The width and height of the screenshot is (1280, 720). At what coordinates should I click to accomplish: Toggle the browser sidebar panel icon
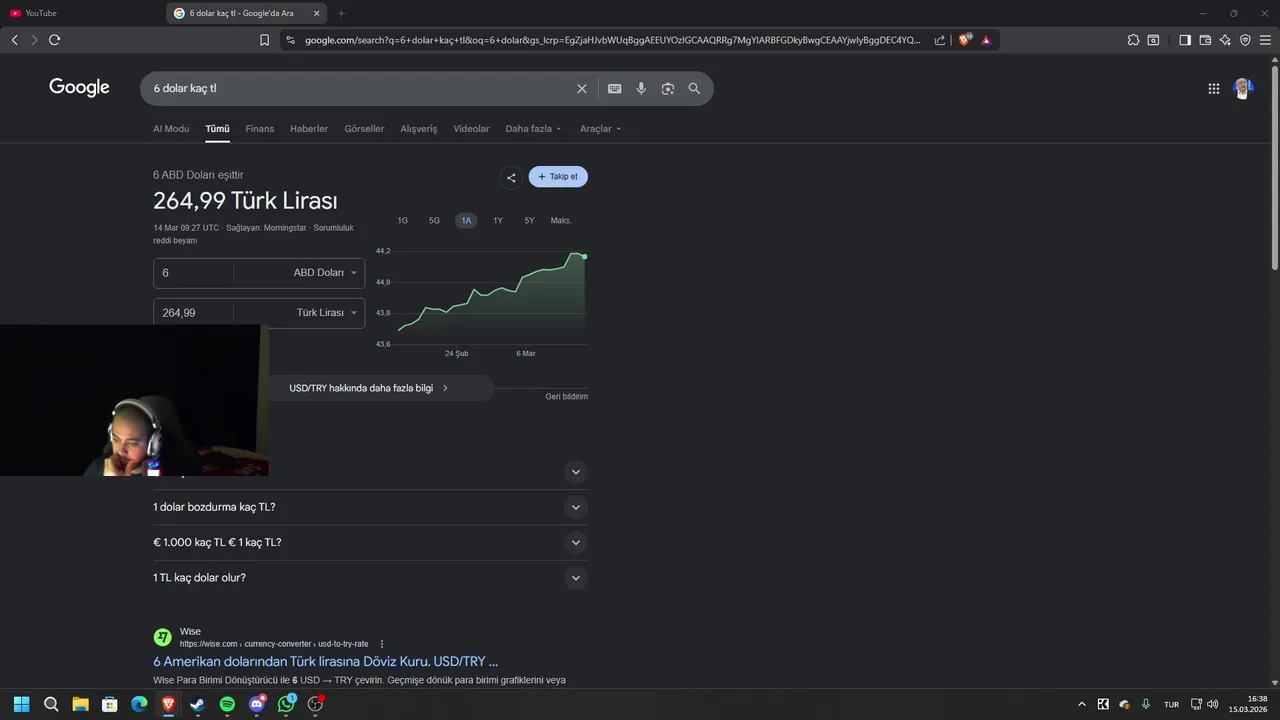click(1185, 40)
